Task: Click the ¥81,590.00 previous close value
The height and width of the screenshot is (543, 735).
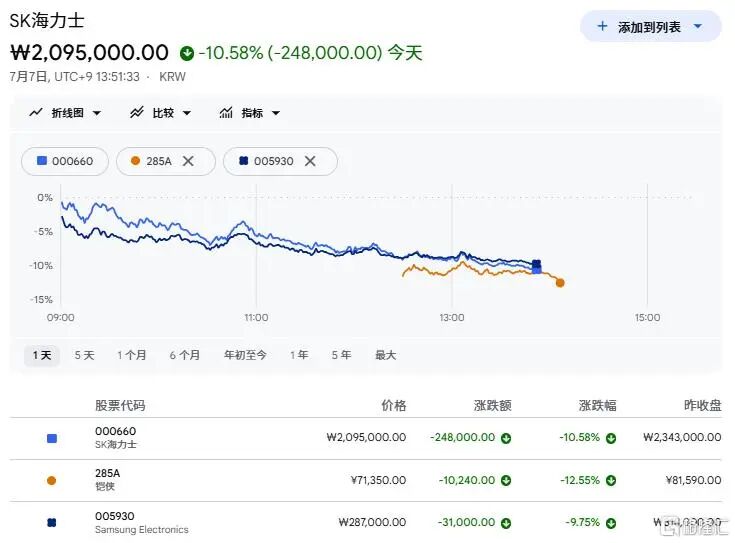Action: [x=693, y=480]
